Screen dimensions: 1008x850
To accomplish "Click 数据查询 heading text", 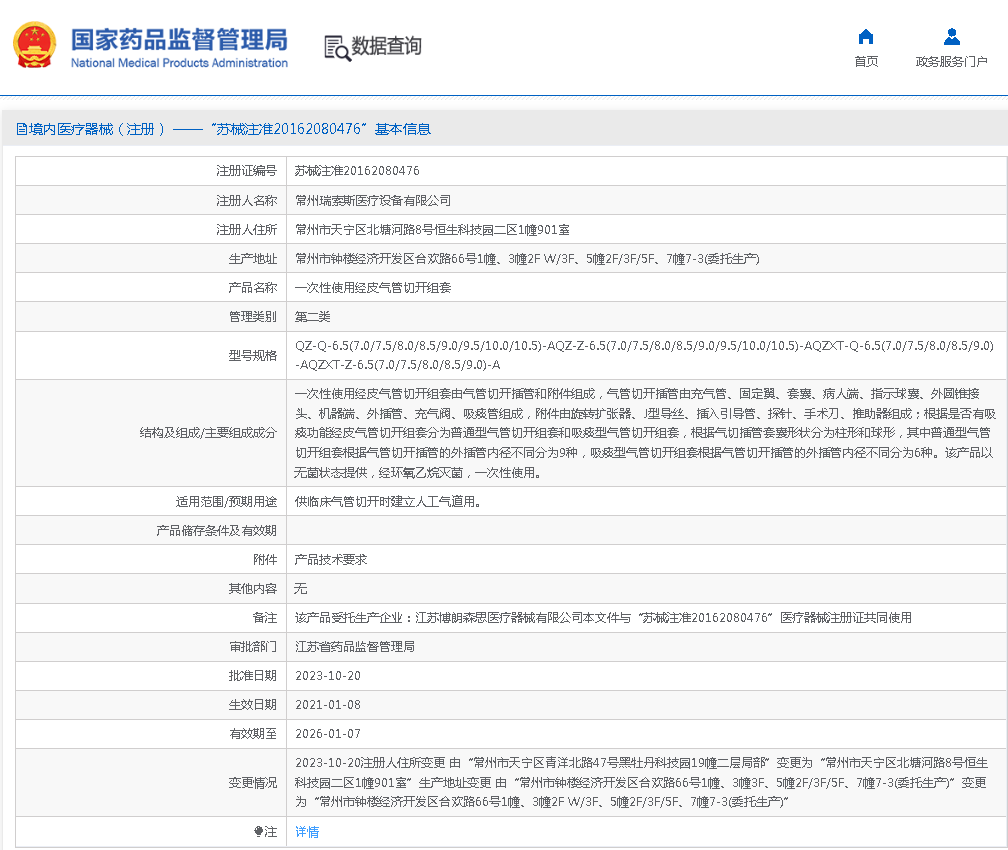I will click(386, 46).
